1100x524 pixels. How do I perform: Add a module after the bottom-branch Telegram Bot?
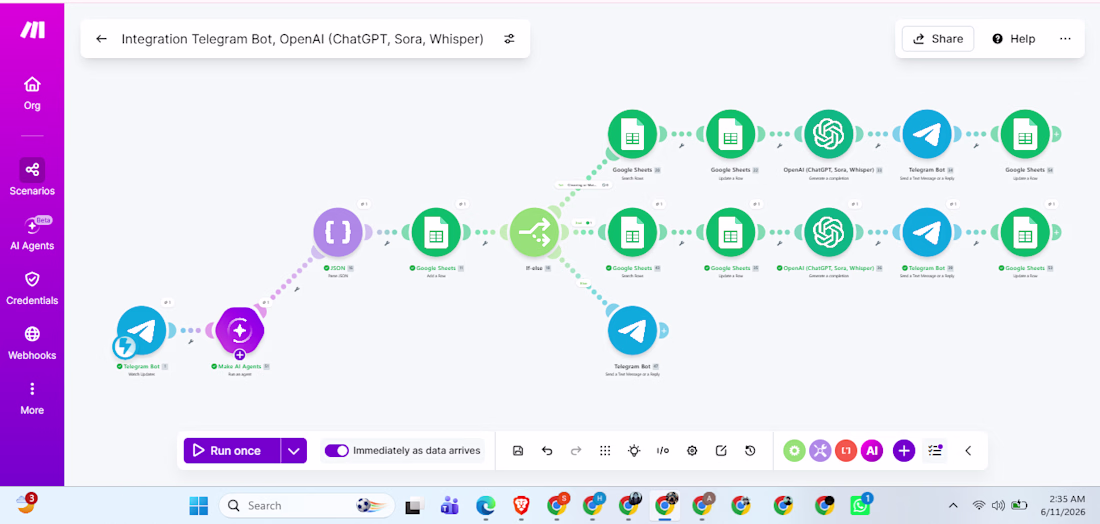663,330
